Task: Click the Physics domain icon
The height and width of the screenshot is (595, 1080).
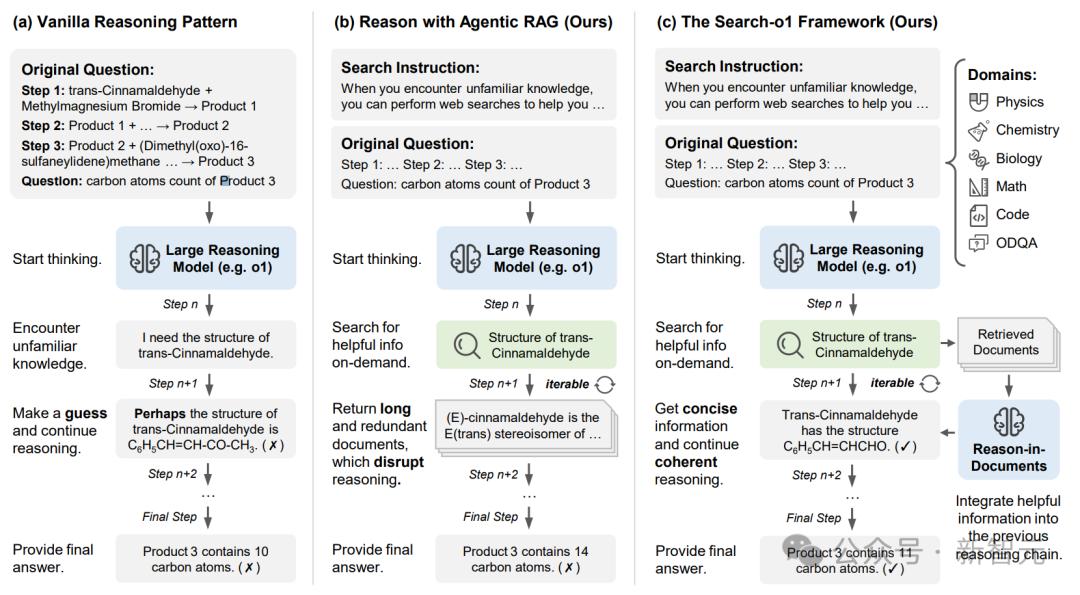Action: point(978,102)
